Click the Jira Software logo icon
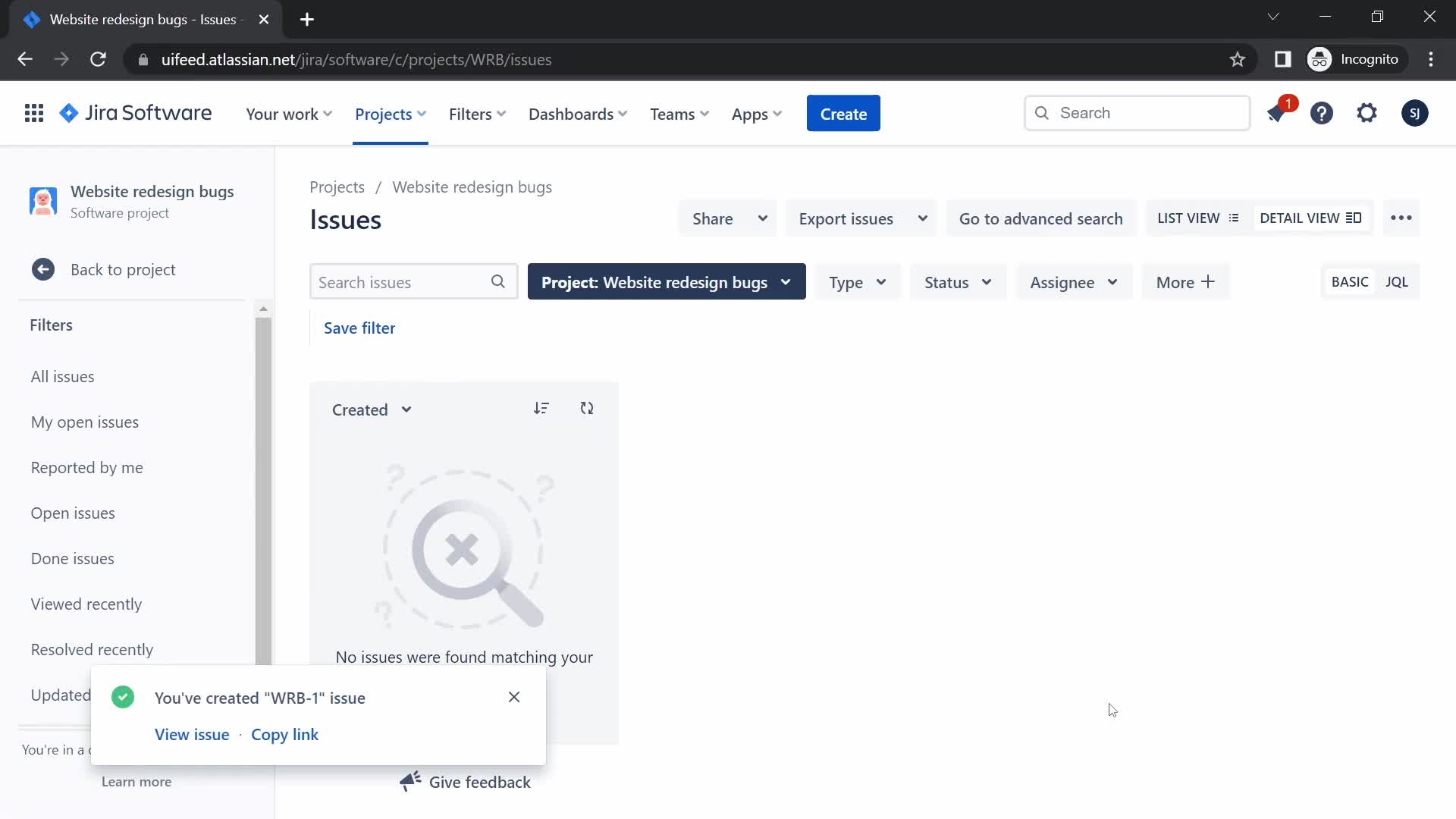Screen dimensions: 1456x819 click(68, 113)
